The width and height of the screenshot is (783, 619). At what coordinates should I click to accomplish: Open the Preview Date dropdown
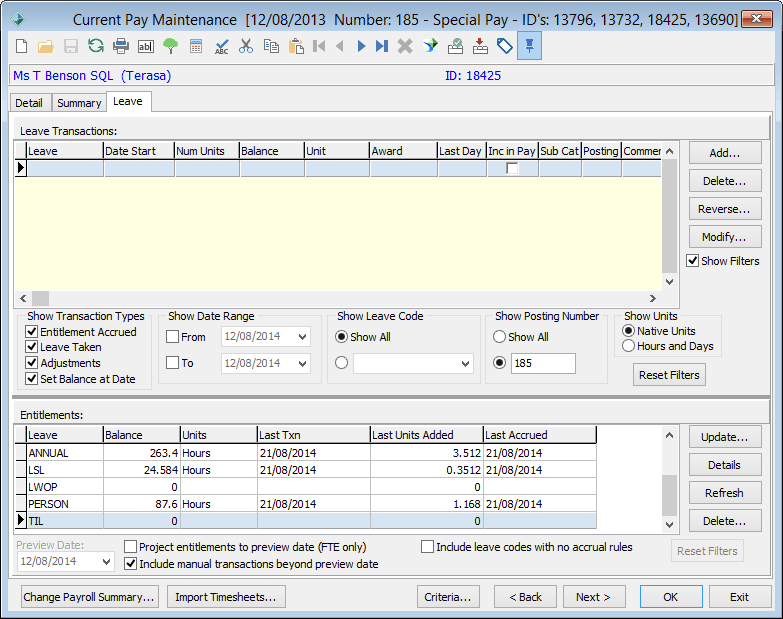click(106, 562)
